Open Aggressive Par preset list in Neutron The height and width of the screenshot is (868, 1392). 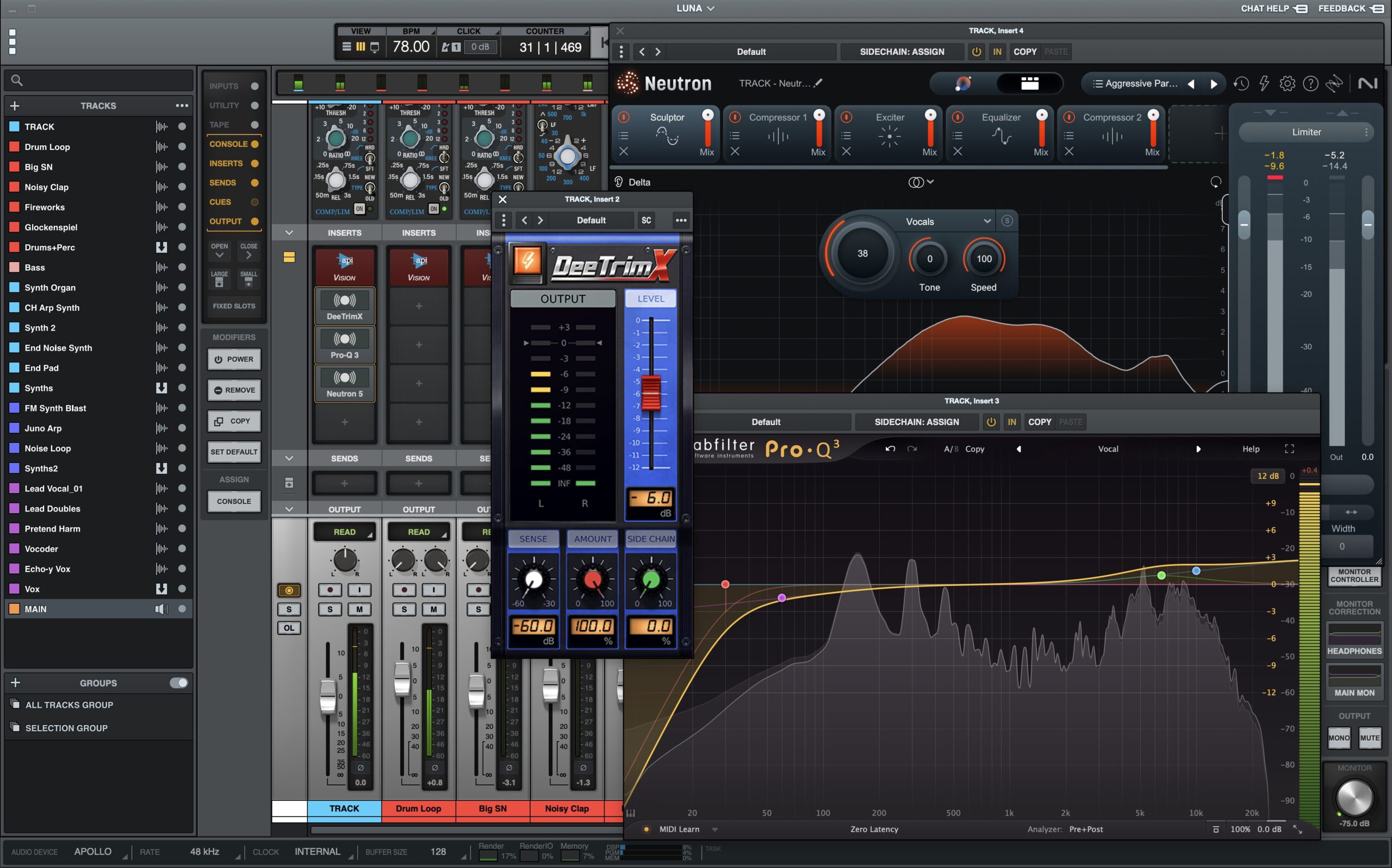(1135, 84)
